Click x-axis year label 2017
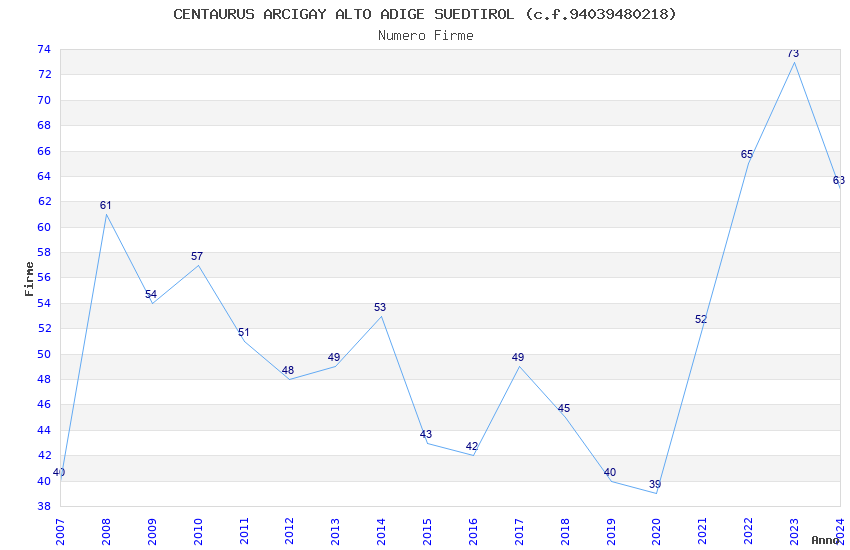The height and width of the screenshot is (550, 850). (519, 532)
